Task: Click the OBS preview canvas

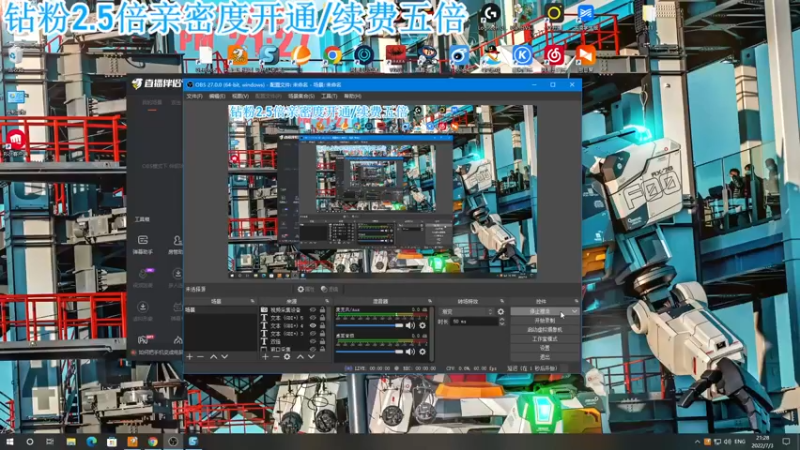Action: 382,192
